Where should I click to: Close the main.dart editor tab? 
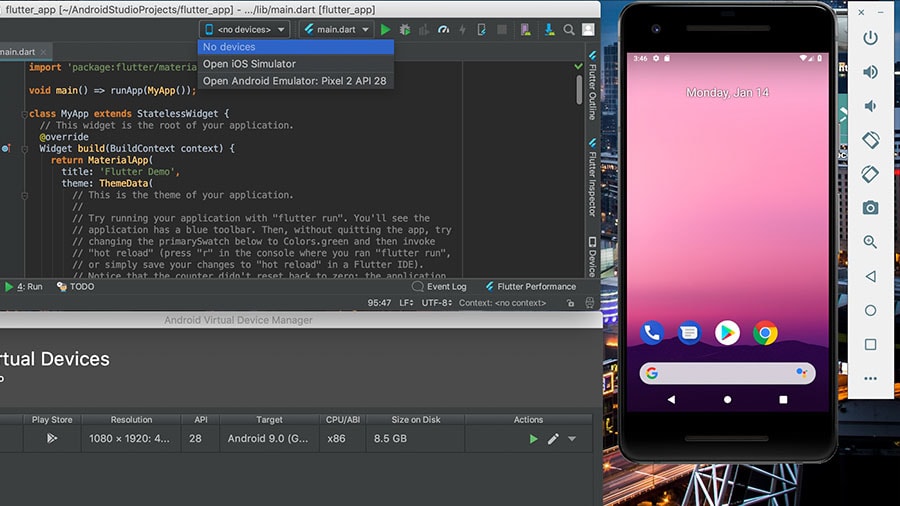[x=43, y=52]
